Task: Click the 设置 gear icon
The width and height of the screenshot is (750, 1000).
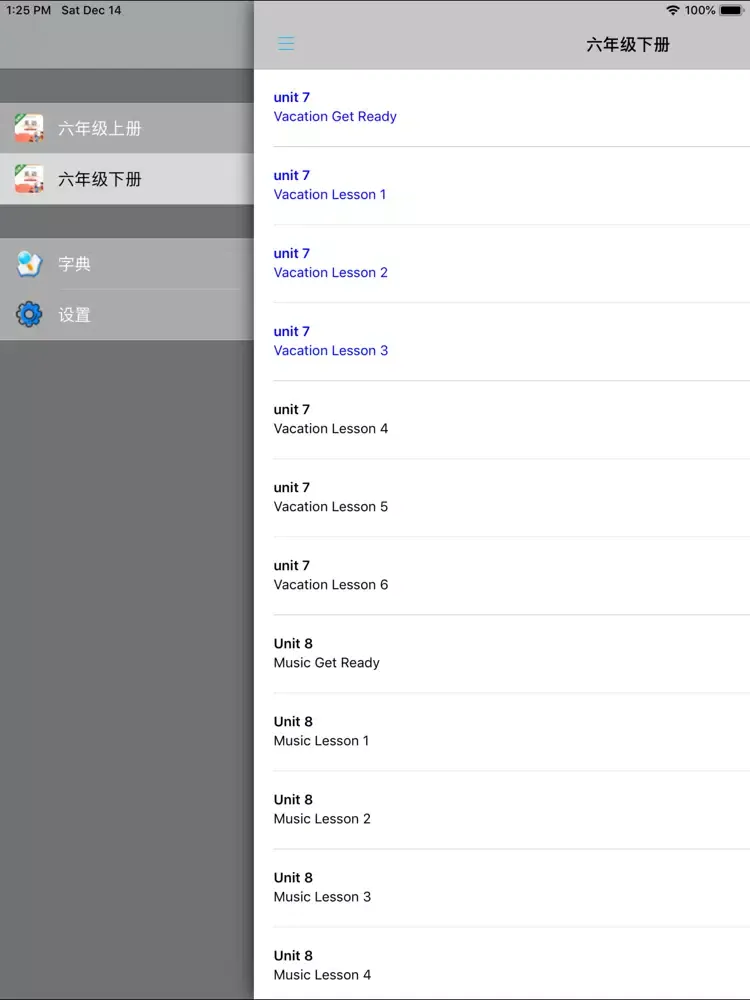Action: [x=29, y=314]
